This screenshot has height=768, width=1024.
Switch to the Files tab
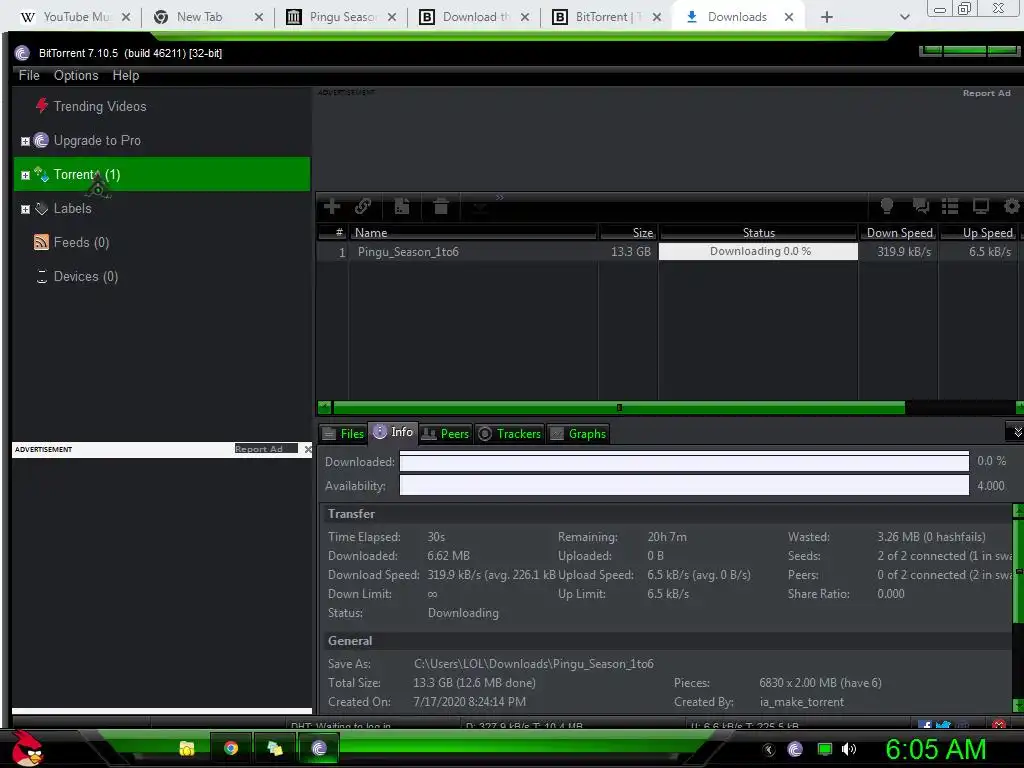click(x=344, y=434)
